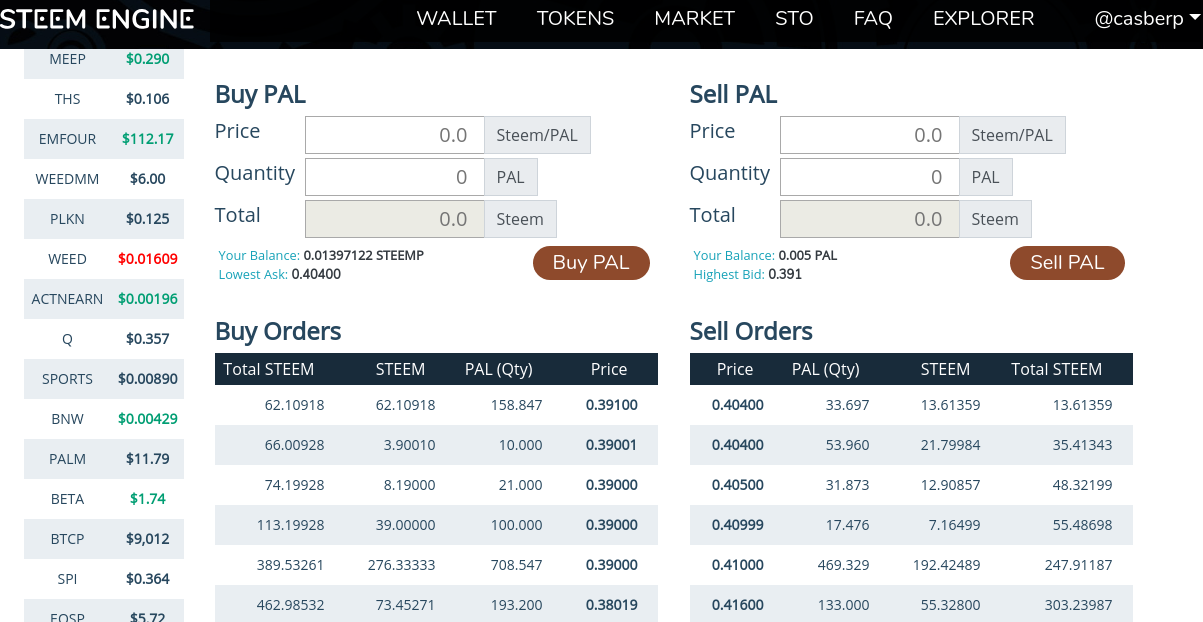Viewport: 1203px width, 622px height.
Task: Select the PLKN token row
Action: coord(104,219)
